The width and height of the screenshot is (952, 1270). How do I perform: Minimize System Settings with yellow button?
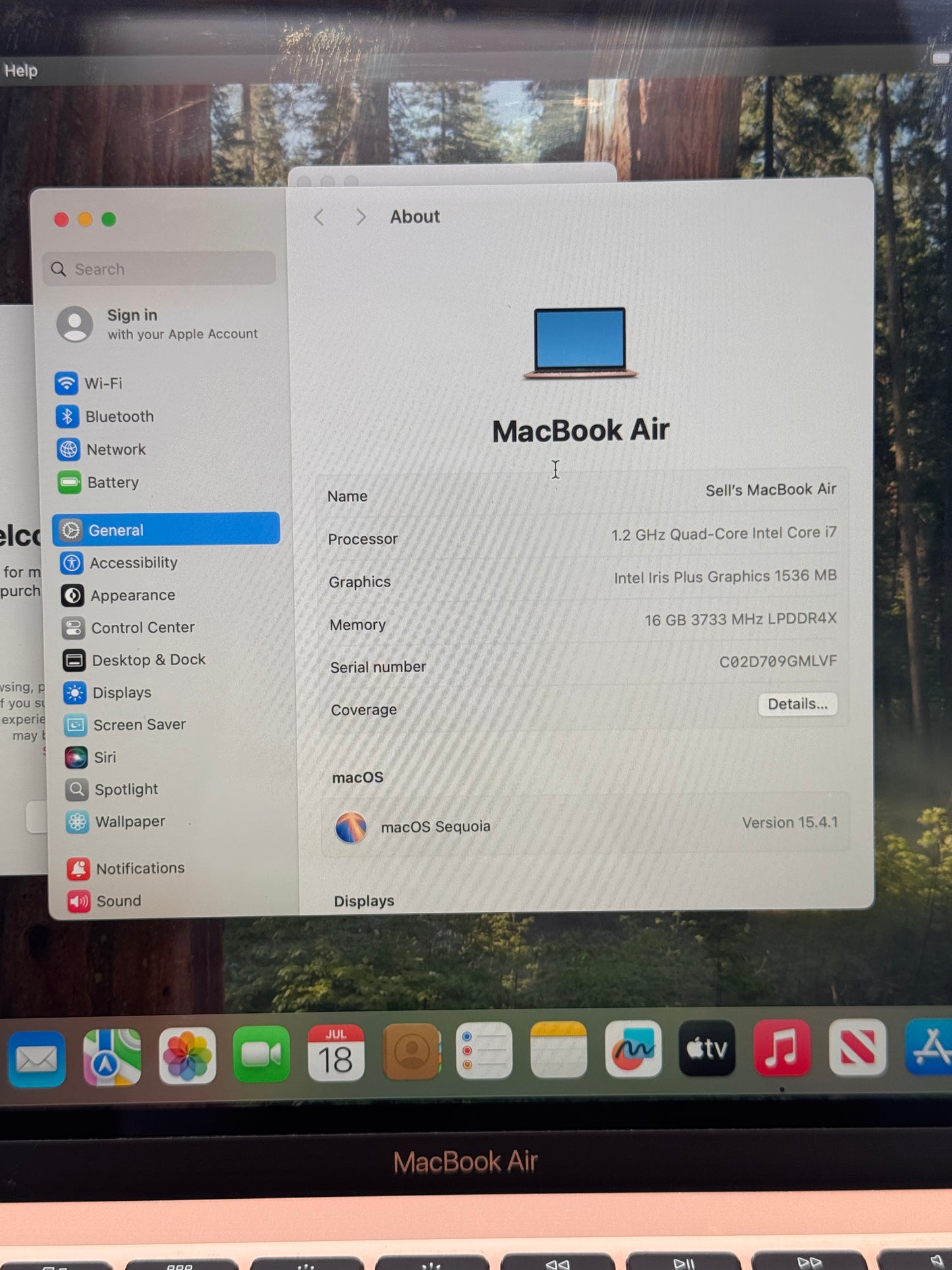pos(85,219)
